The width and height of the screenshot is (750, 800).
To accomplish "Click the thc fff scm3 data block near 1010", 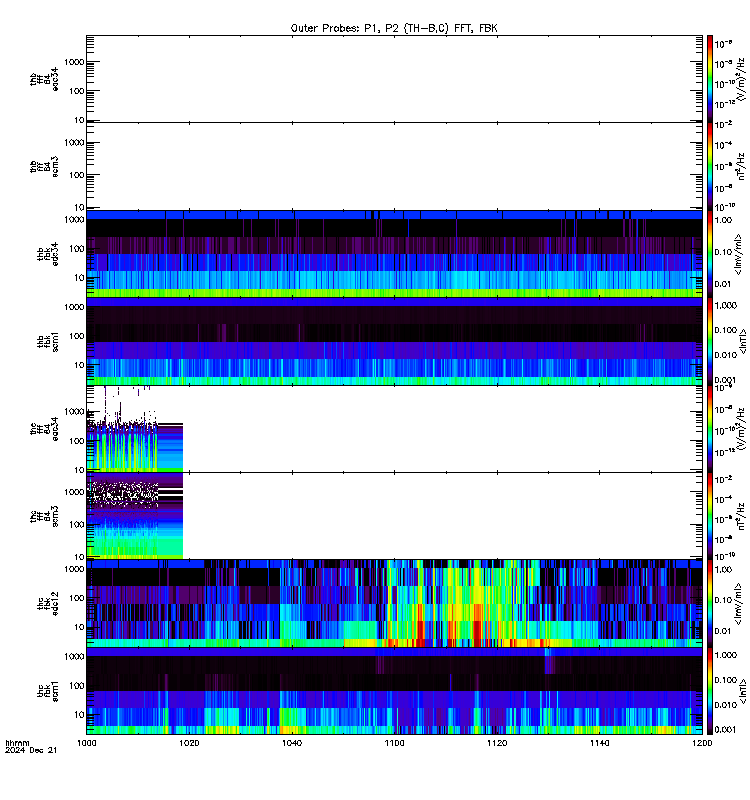I will (135, 516).
